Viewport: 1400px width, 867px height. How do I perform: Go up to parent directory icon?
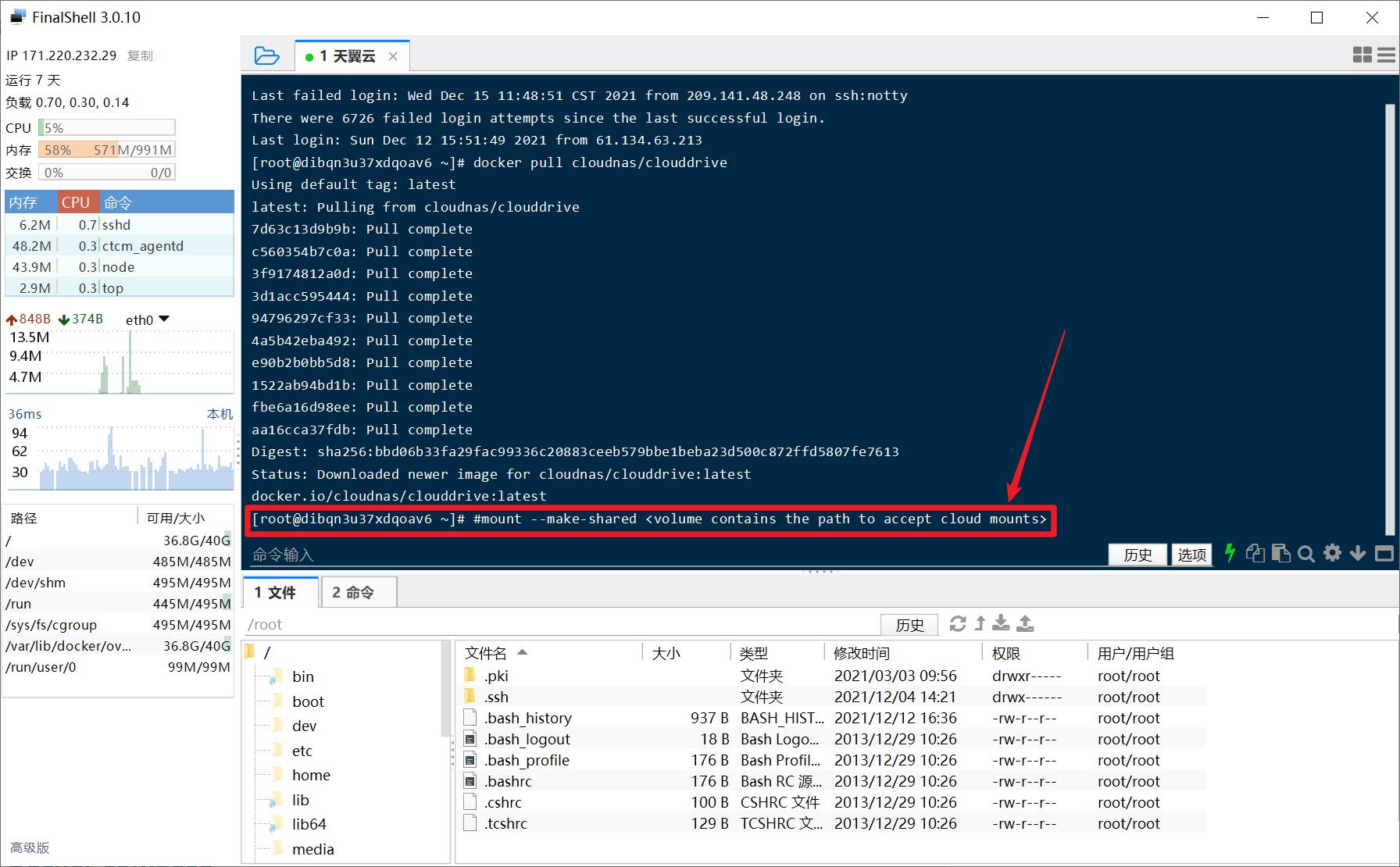(980, 623)
